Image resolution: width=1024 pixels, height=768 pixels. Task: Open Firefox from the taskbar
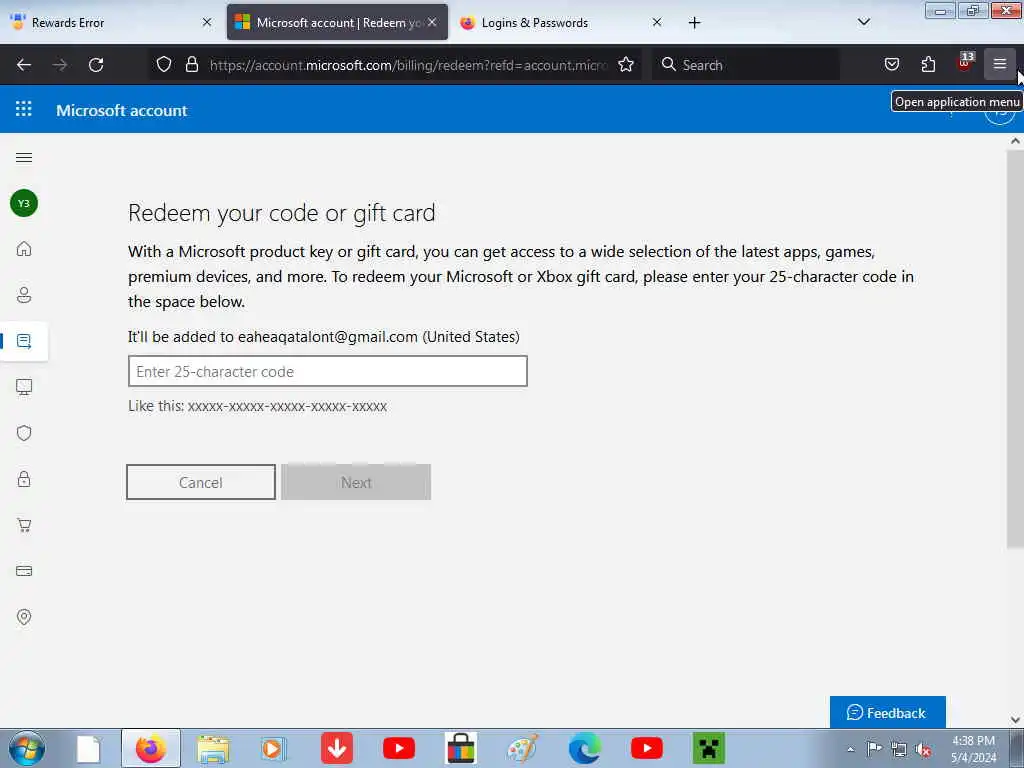[151, 748]
